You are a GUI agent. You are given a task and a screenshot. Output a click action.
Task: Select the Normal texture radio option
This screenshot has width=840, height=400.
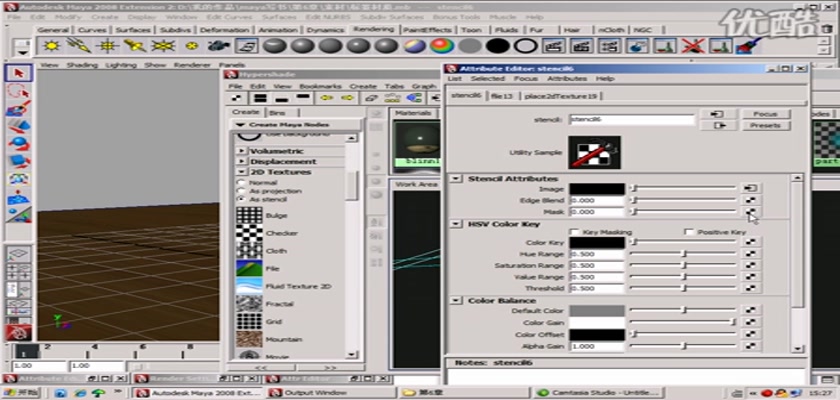tap(242, 182)
